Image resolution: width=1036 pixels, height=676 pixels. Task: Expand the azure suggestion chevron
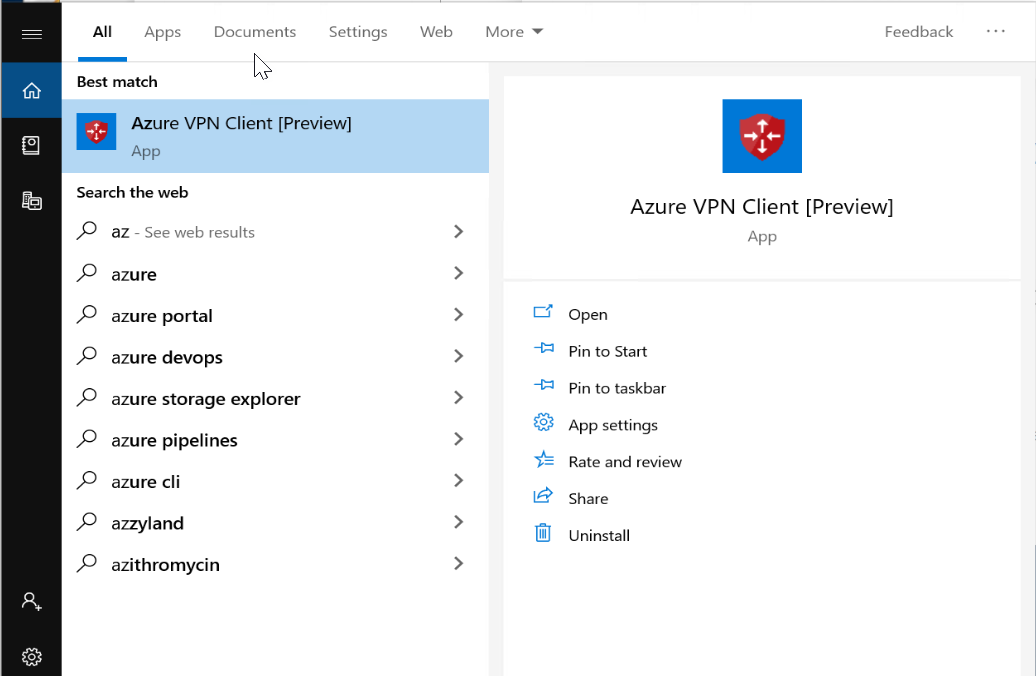[459, 273]
